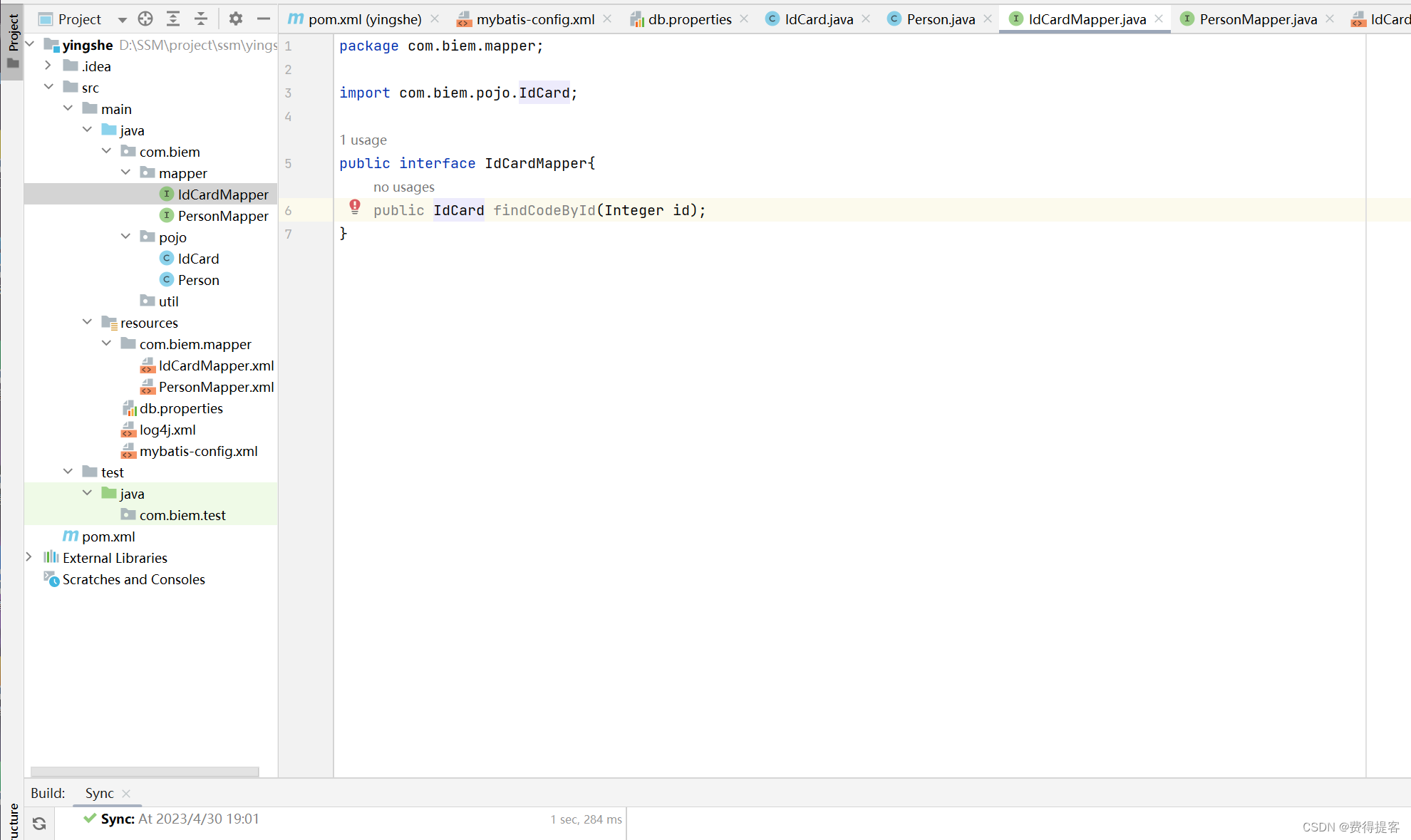Close the Sync build tab
The height and width of the screenshot is (840, 1411).
pos(126,793)
